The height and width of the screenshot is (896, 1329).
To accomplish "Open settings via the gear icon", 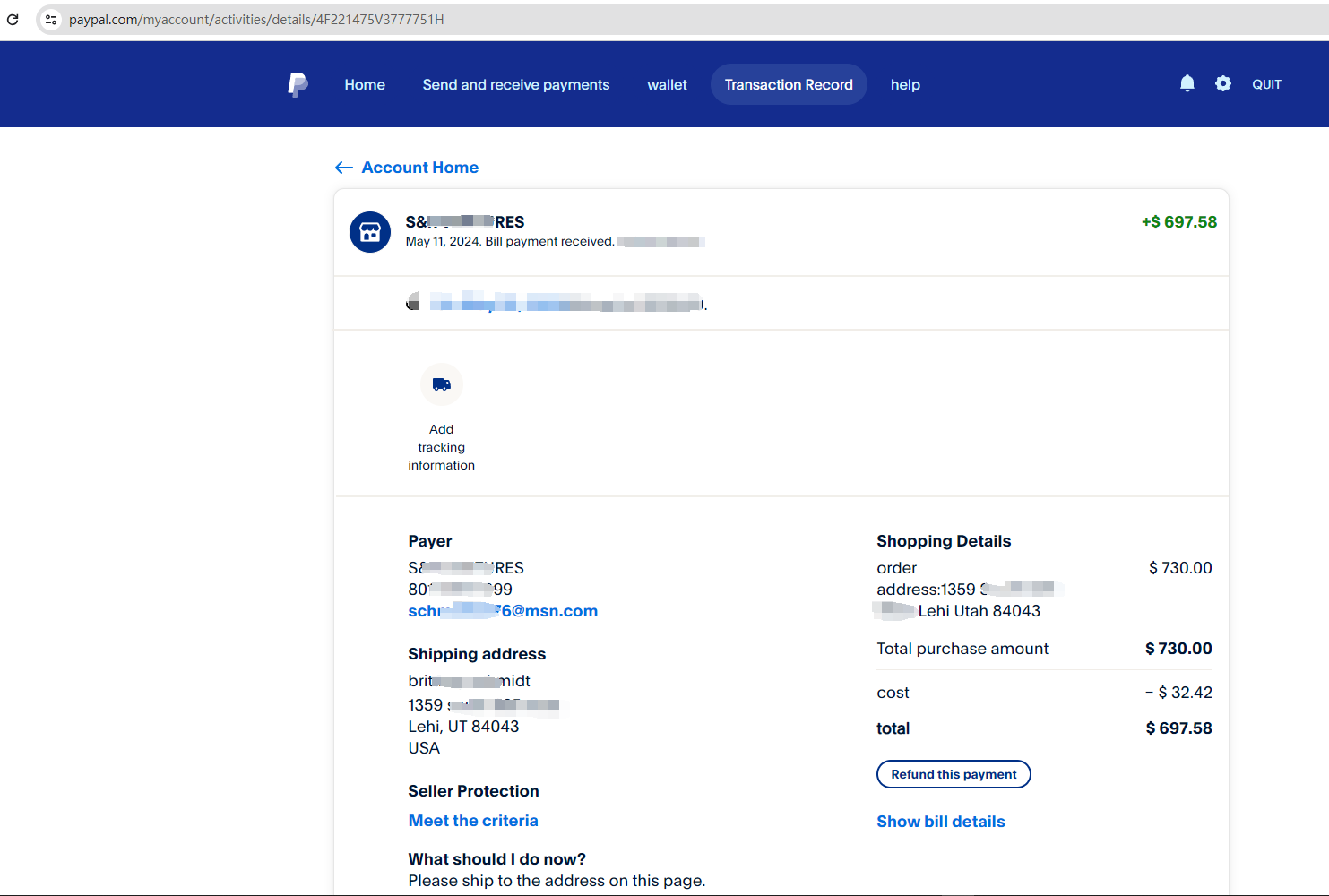I will click(1222, 83).
